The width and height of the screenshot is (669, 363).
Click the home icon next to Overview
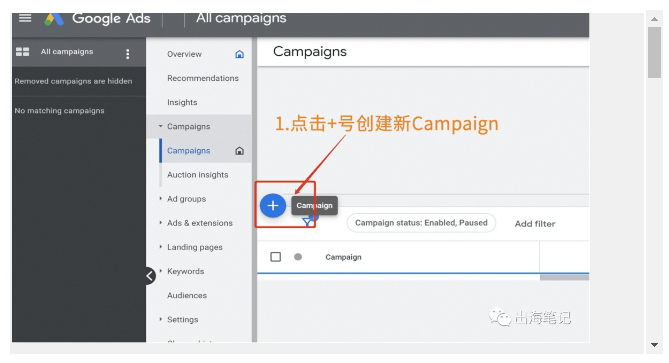tap(240, 54)
